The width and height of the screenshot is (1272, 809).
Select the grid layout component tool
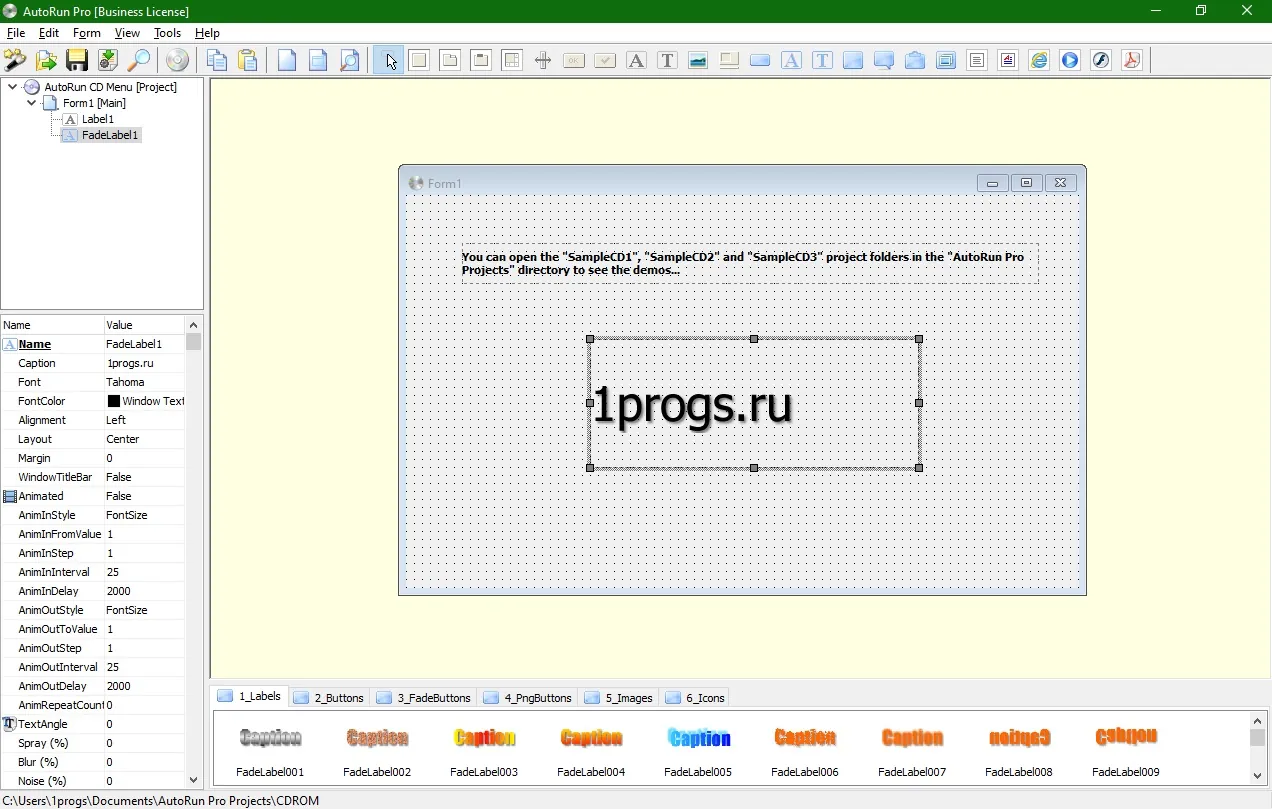[512, 60]
